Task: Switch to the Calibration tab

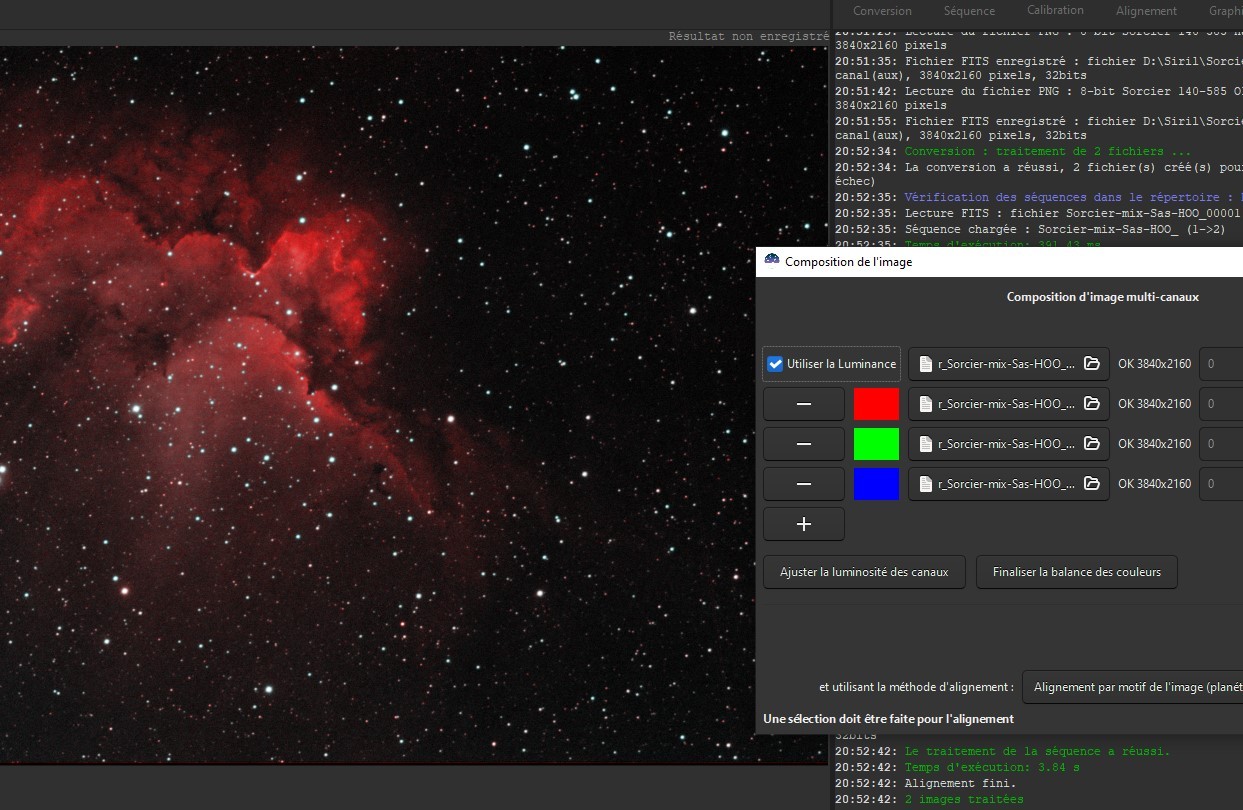Action: pyautogui.click(x=1055, y=10)
